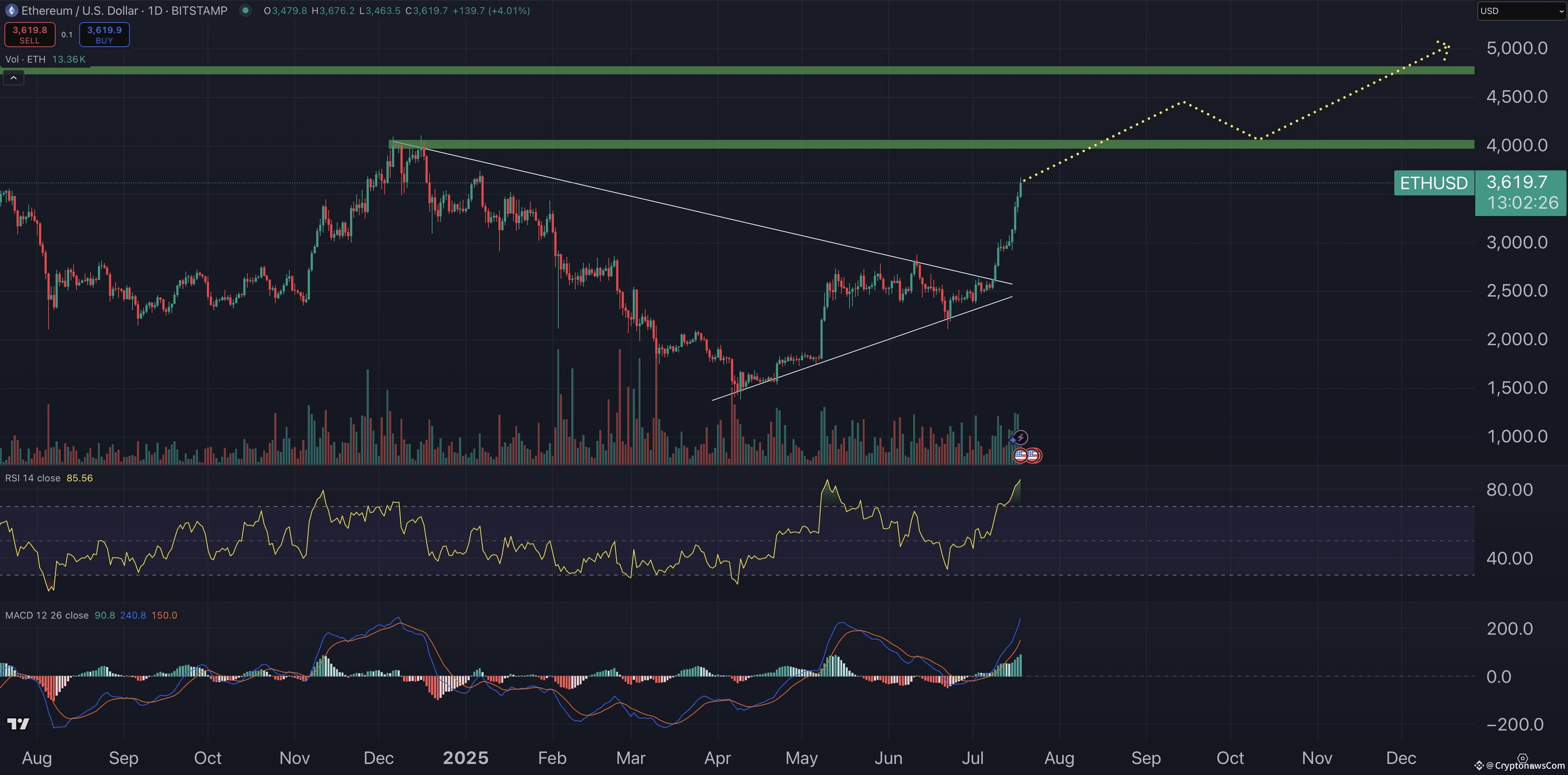Click the 2025 year label on the time axis
Viewport: 1568px width, 775px height.
(466, 758)
